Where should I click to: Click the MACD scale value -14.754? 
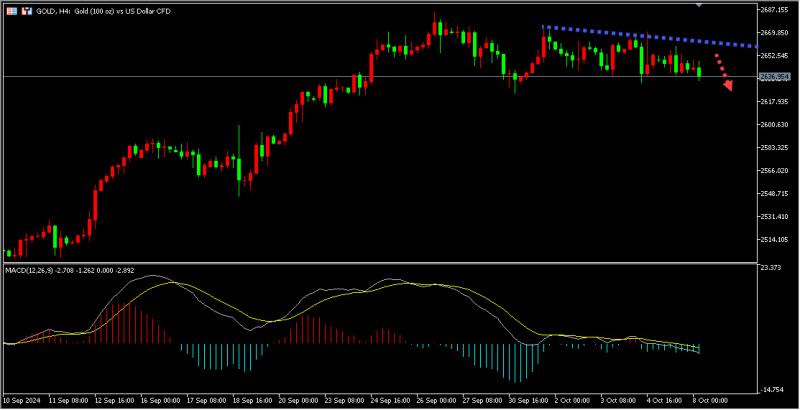tap(772, 390)
